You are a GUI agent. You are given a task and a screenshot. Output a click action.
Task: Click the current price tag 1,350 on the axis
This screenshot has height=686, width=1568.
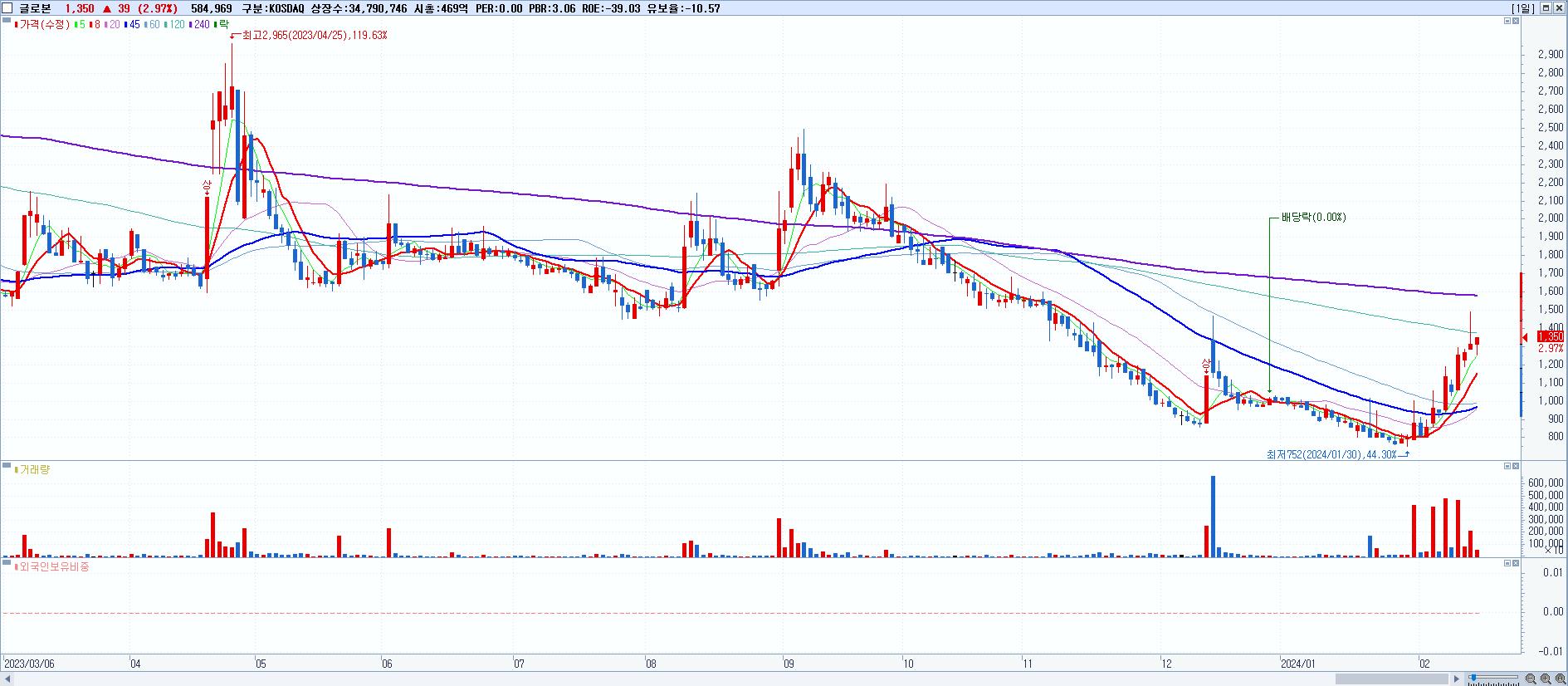point(1551,336)
